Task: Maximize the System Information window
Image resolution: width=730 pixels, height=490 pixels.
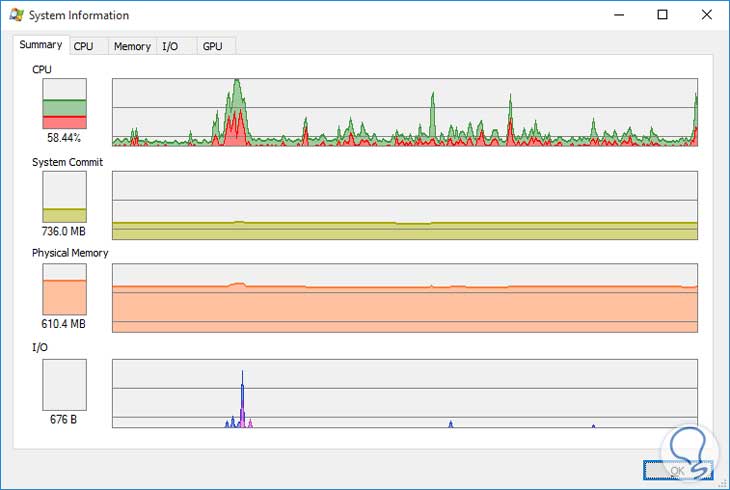Action: point(662,15)
